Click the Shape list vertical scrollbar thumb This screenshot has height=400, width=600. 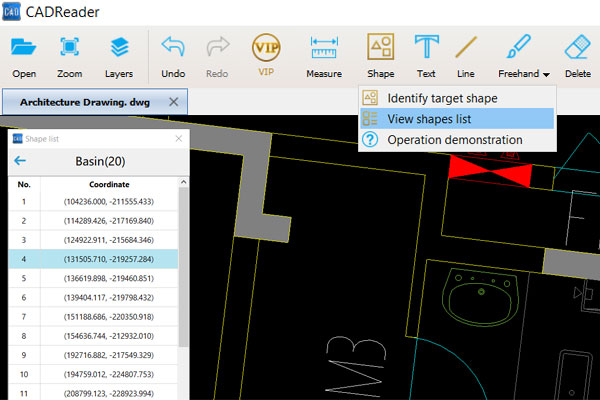coord(183,267)
